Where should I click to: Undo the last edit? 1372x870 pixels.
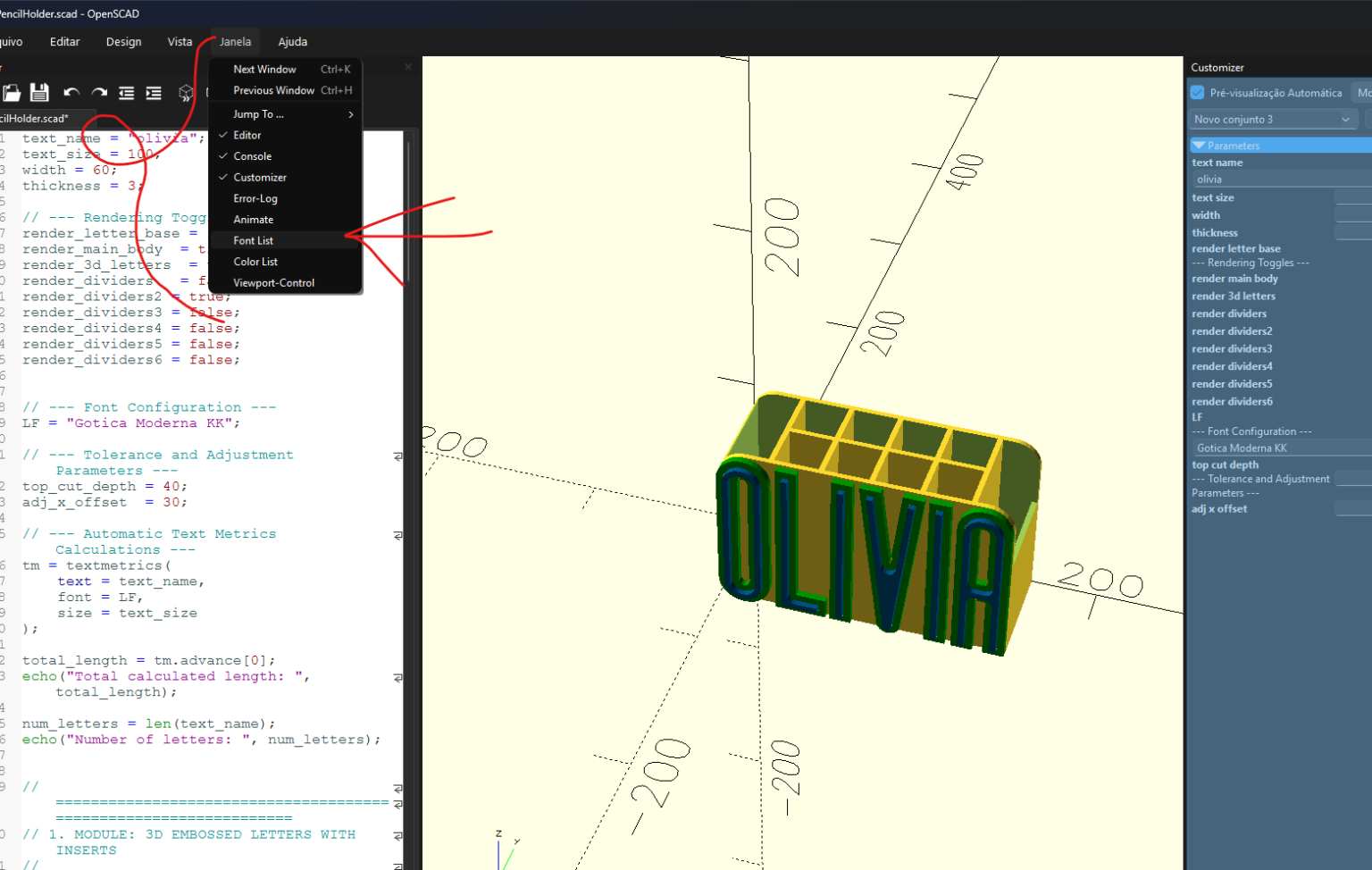71,93
